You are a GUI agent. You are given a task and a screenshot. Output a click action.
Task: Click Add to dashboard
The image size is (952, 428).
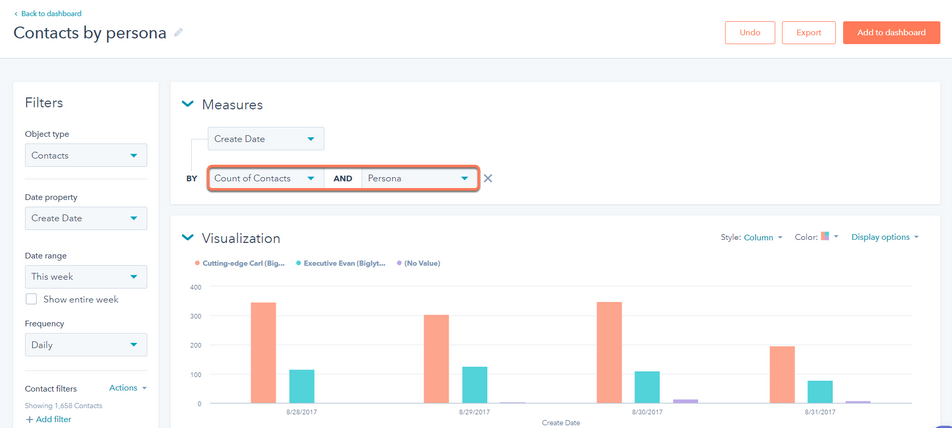tap(891, 33)
